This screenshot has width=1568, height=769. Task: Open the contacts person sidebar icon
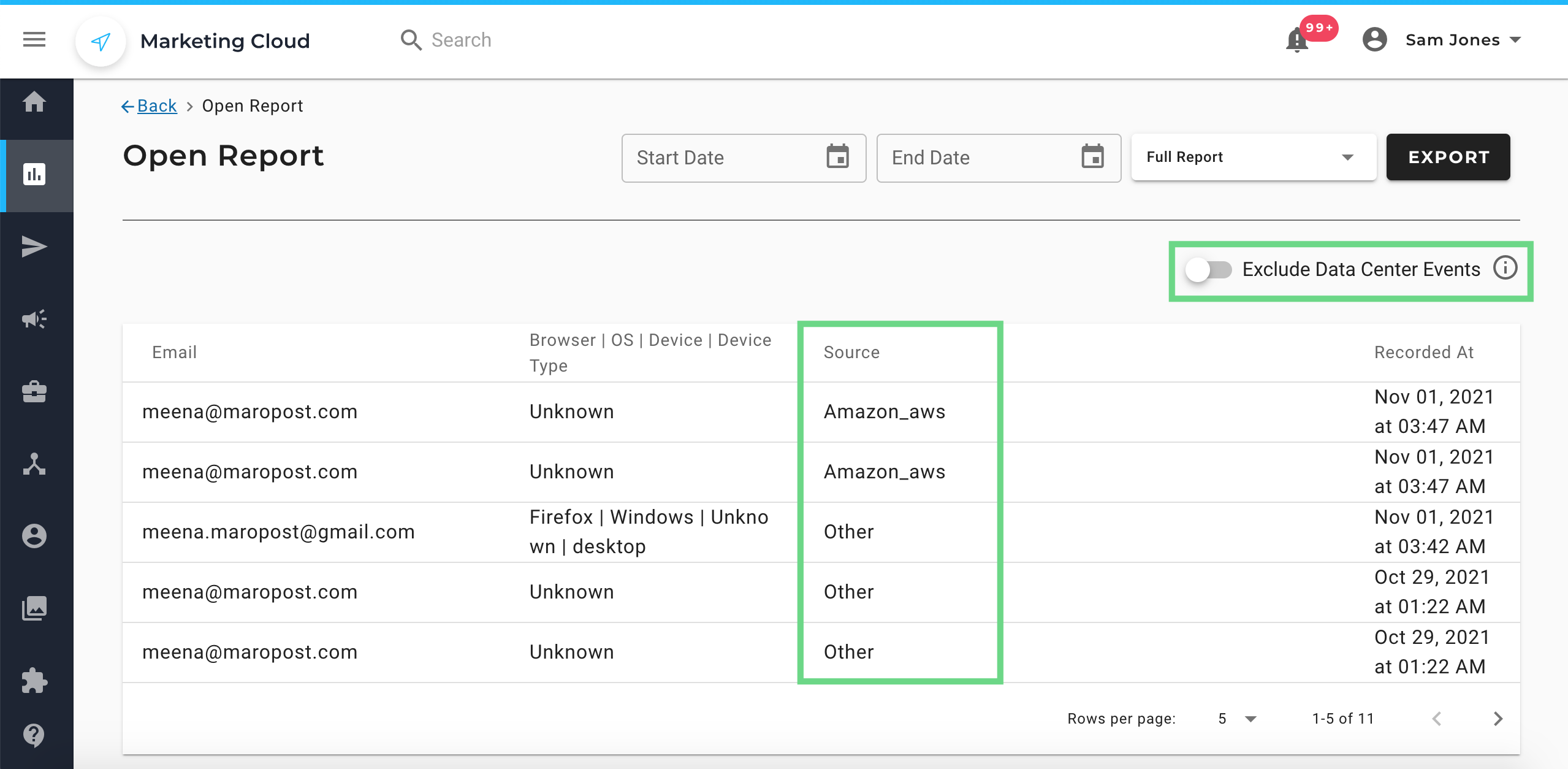34,536
